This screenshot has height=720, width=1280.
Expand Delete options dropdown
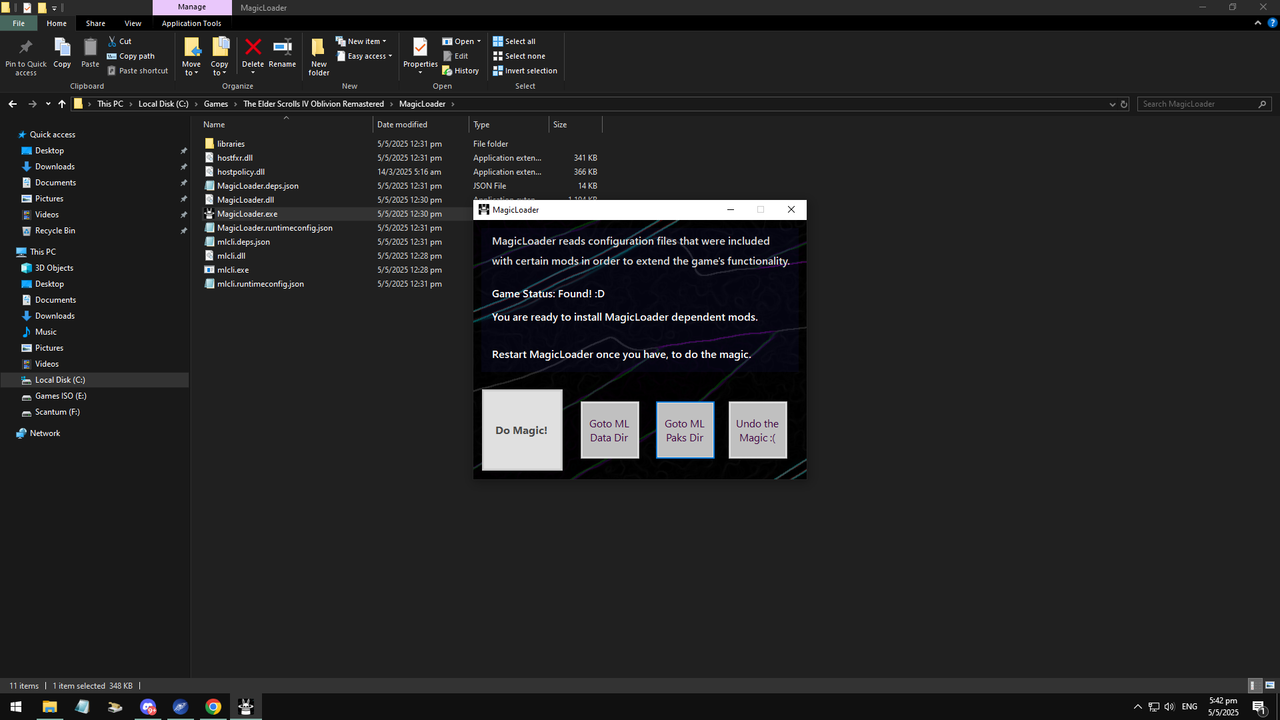[253, 71]
